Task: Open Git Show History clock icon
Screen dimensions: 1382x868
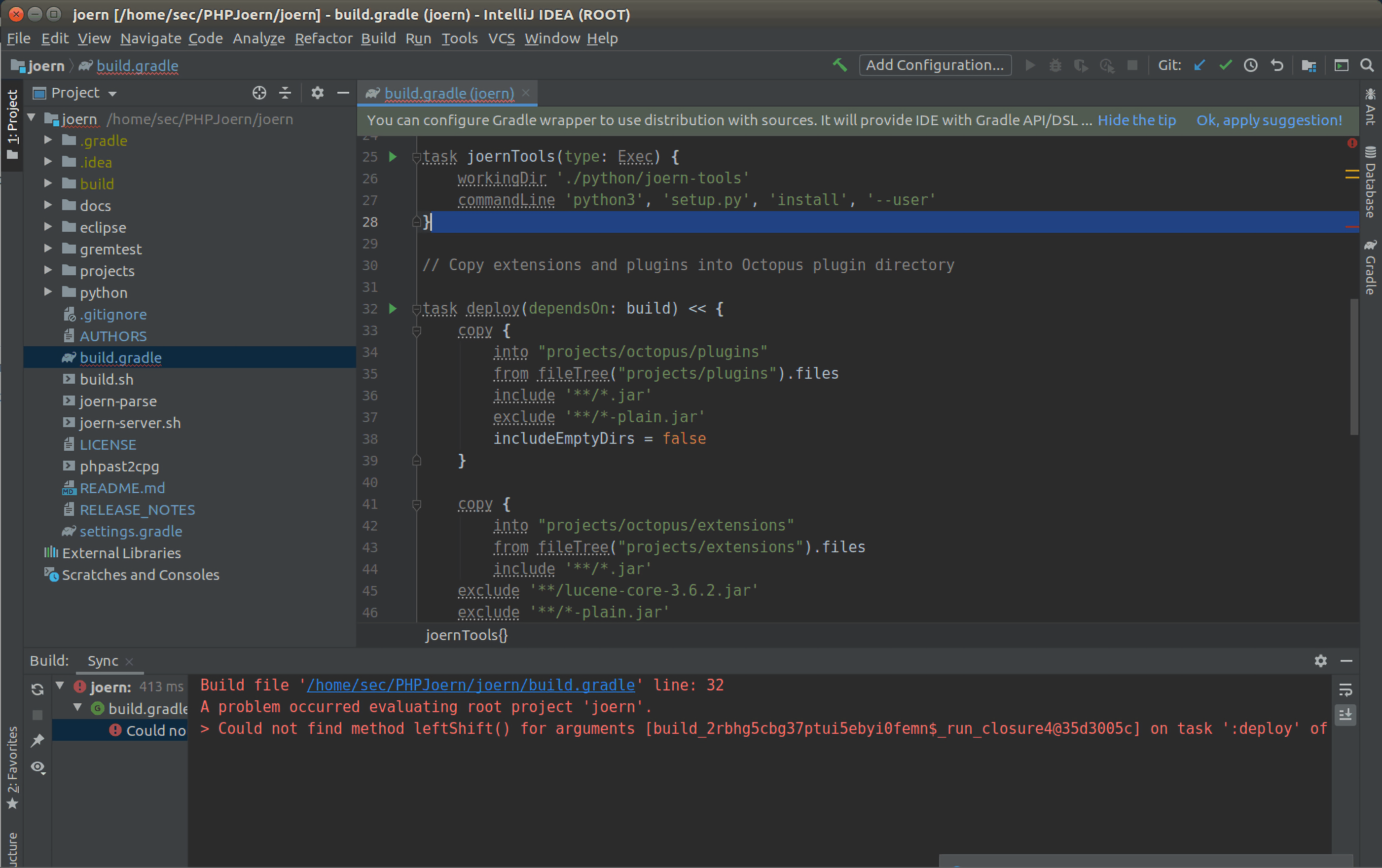Action: point(1251,66)
